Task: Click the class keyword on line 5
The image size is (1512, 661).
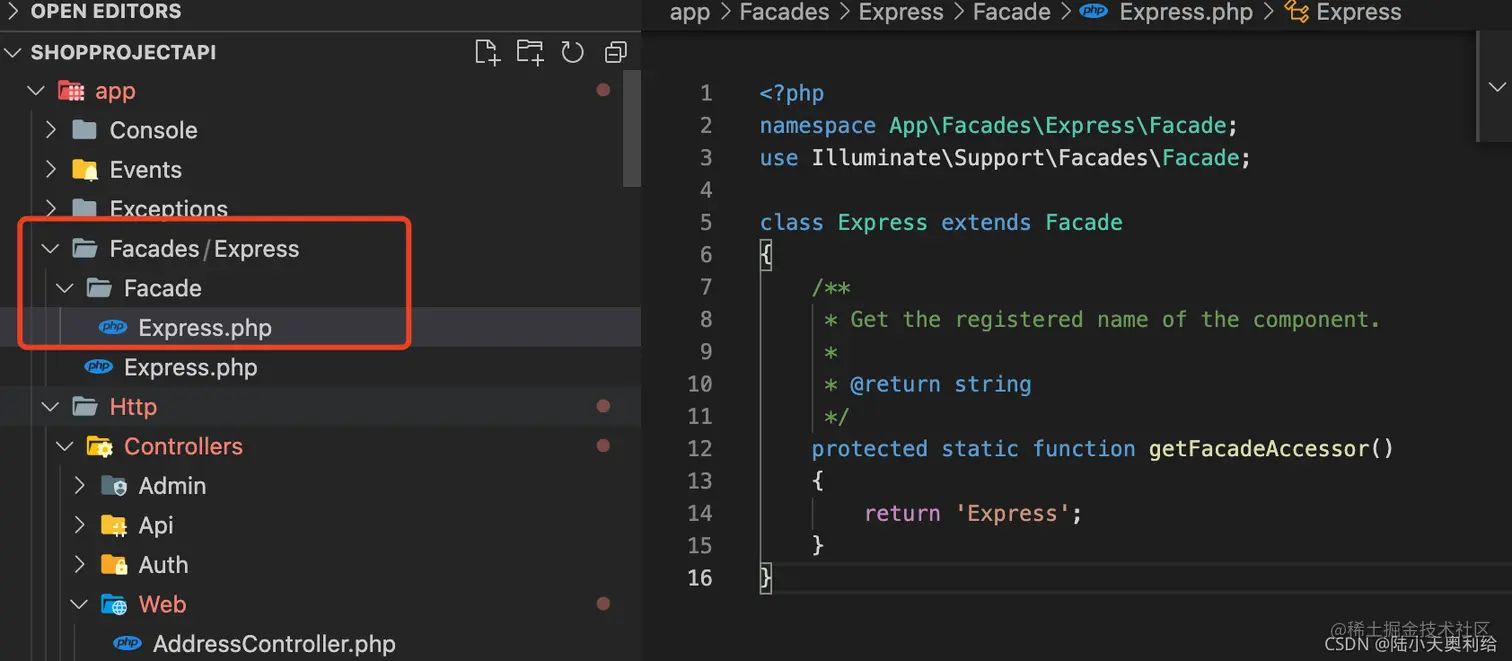Action: coord(792,222)
